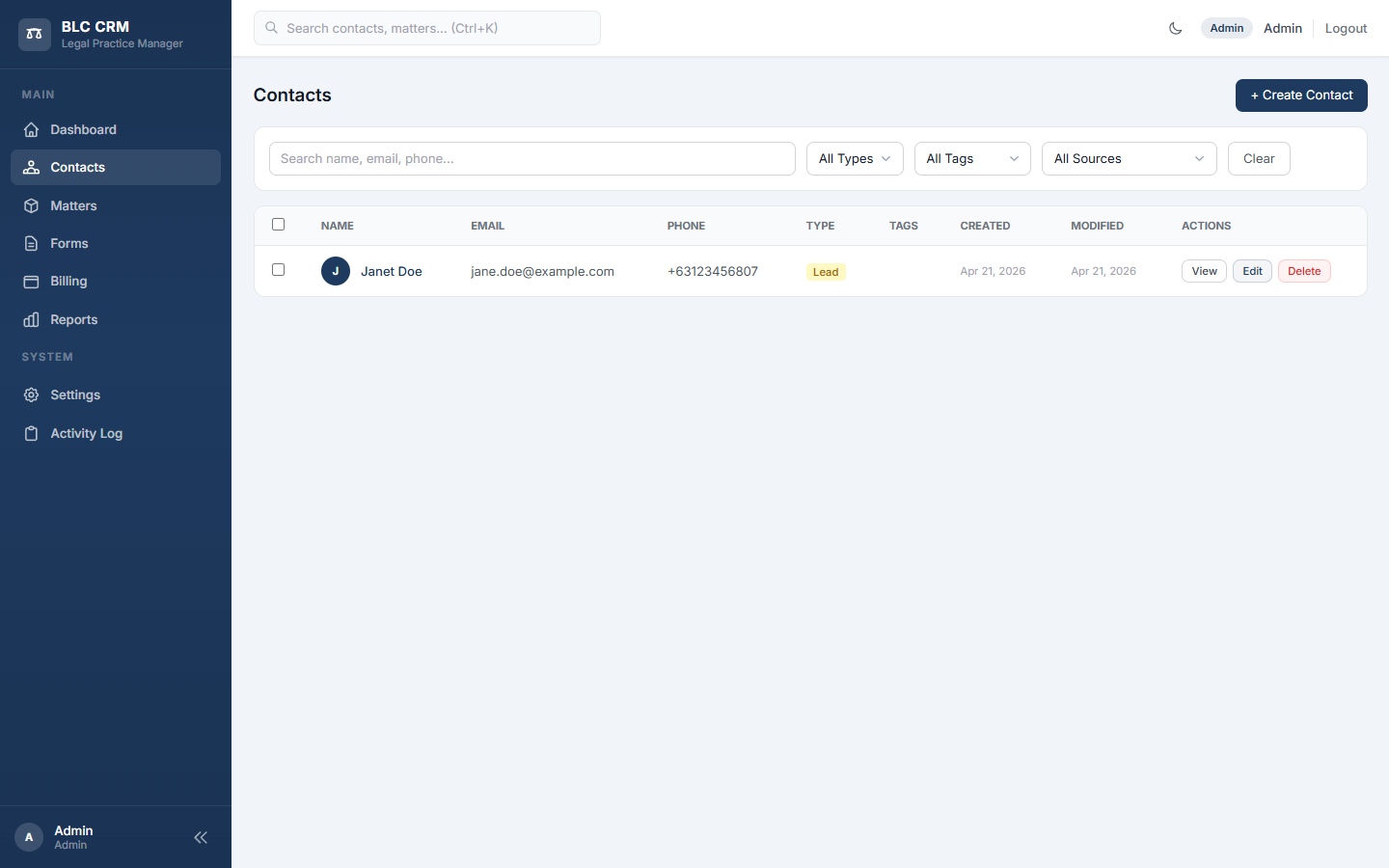Click the Modified column header
Screen dimensions: 1389x868
click(x=1097, y=226)
